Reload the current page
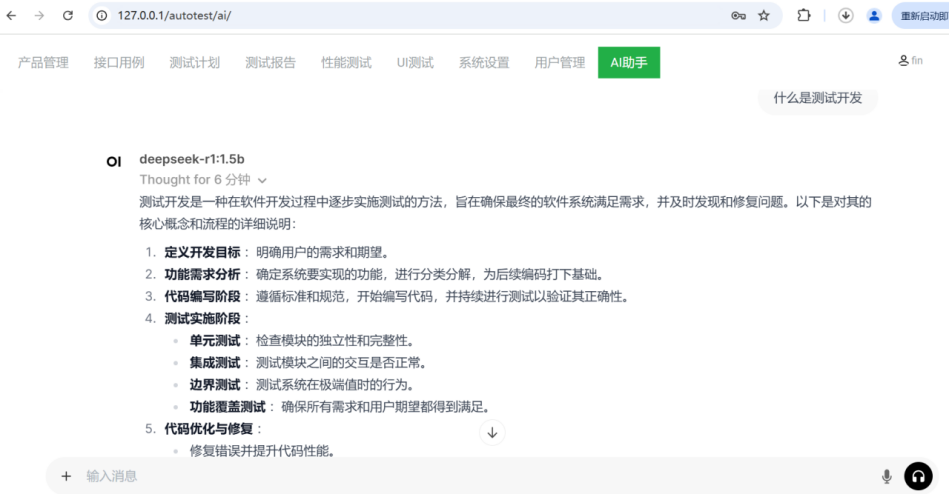Image resolution: width=949 pixels, height=495 pixels. (x=68, y=16)
